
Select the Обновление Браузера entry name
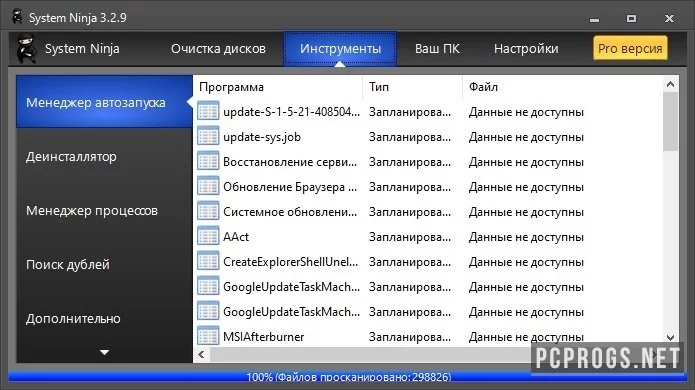tap(290, 187)
